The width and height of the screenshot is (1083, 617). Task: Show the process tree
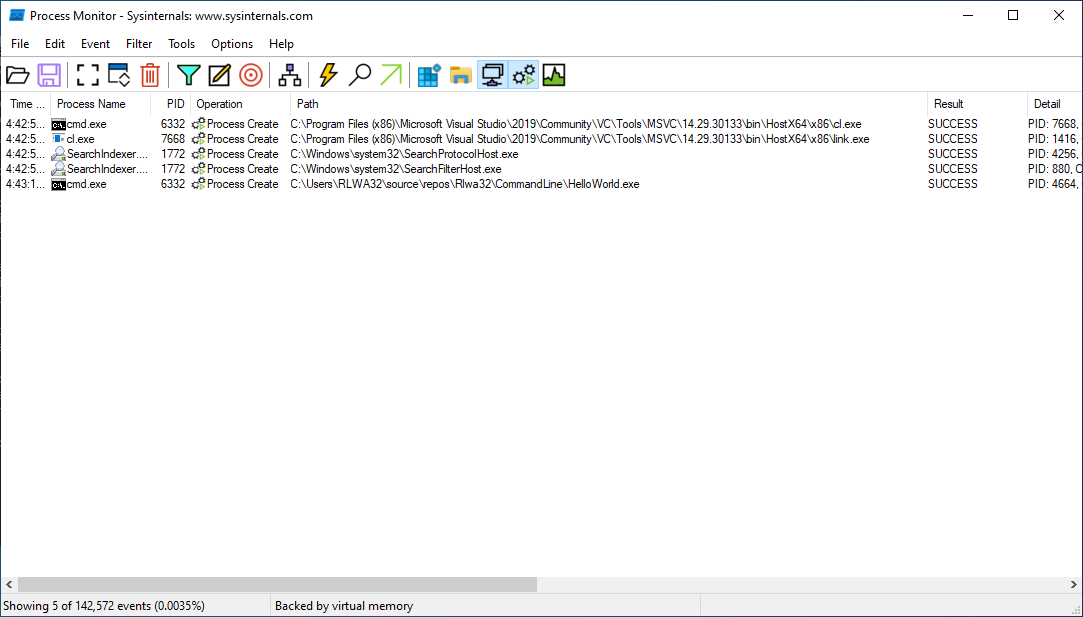[x=289, y=74]
